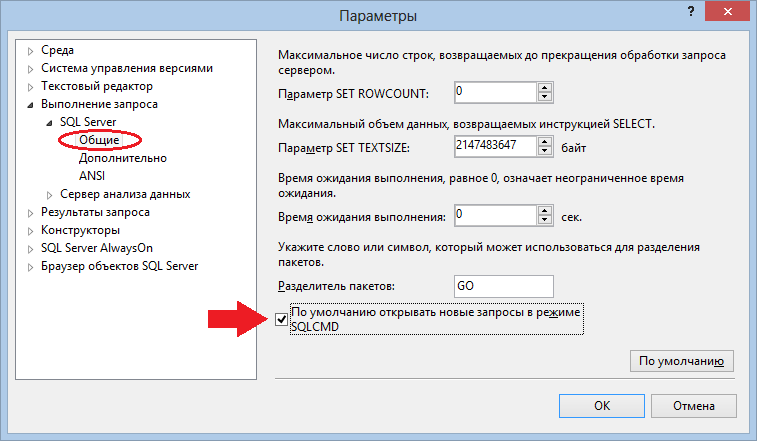Uncheck SQLCMD mode default checkbox
The width and height of the screenshot is (757, 441).
click(x=281, y=319)
